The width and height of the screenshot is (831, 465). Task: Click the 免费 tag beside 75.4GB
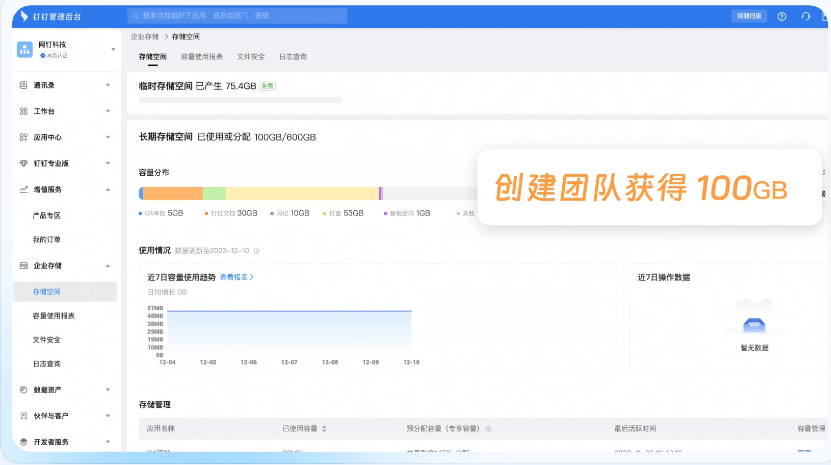(268, 86)
